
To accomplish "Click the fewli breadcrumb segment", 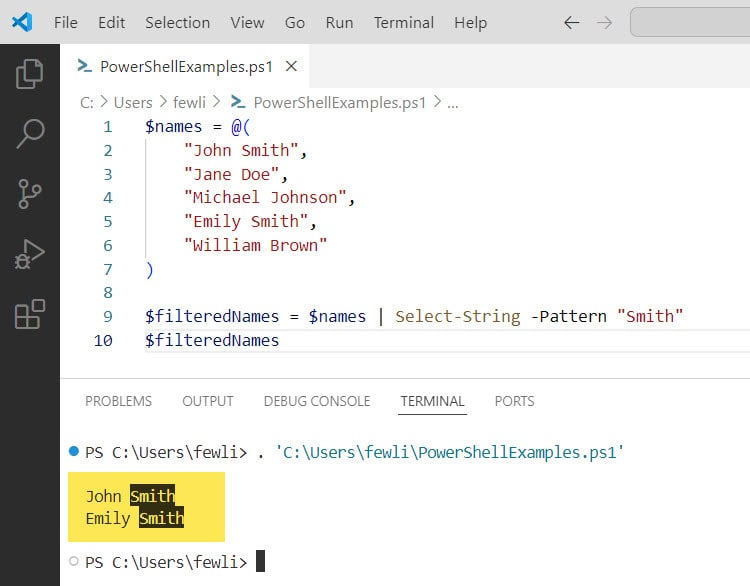I will pyautogui.click(x=189, y=102).
